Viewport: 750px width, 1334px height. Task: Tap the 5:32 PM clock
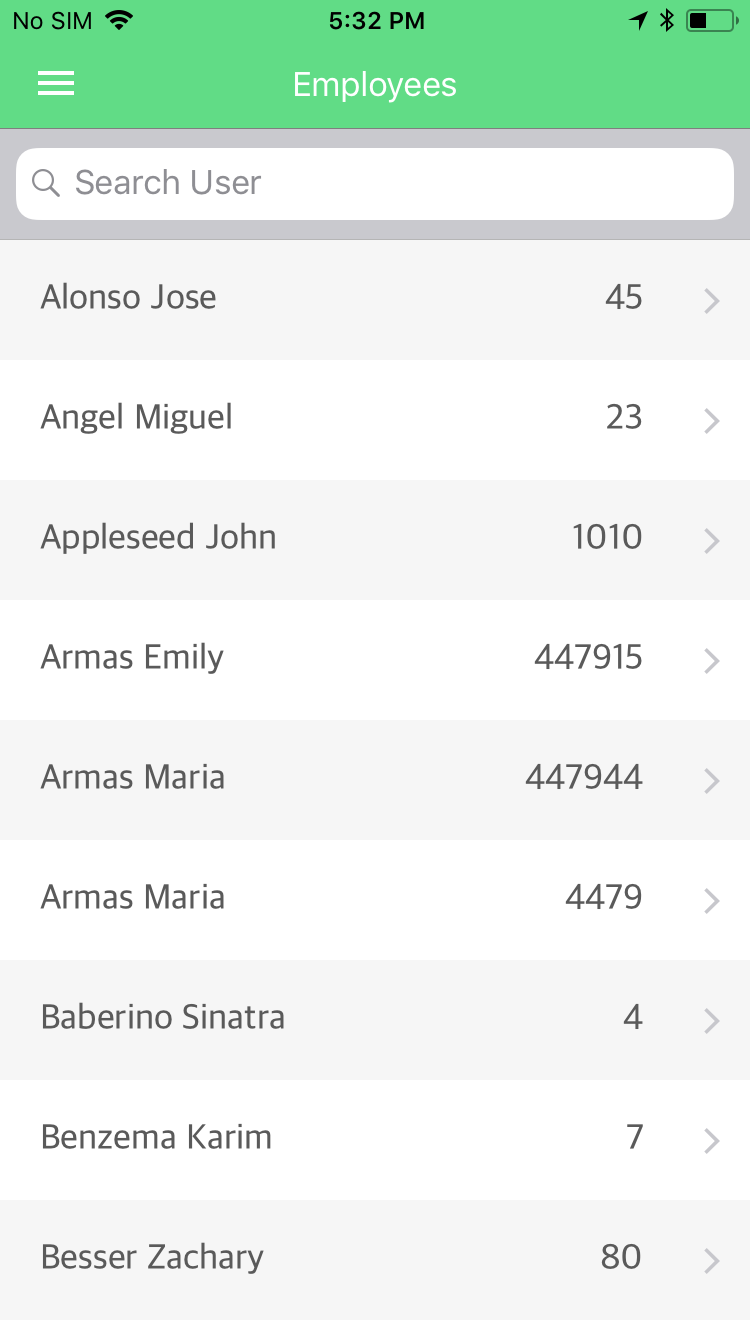(x=376, y=21)
